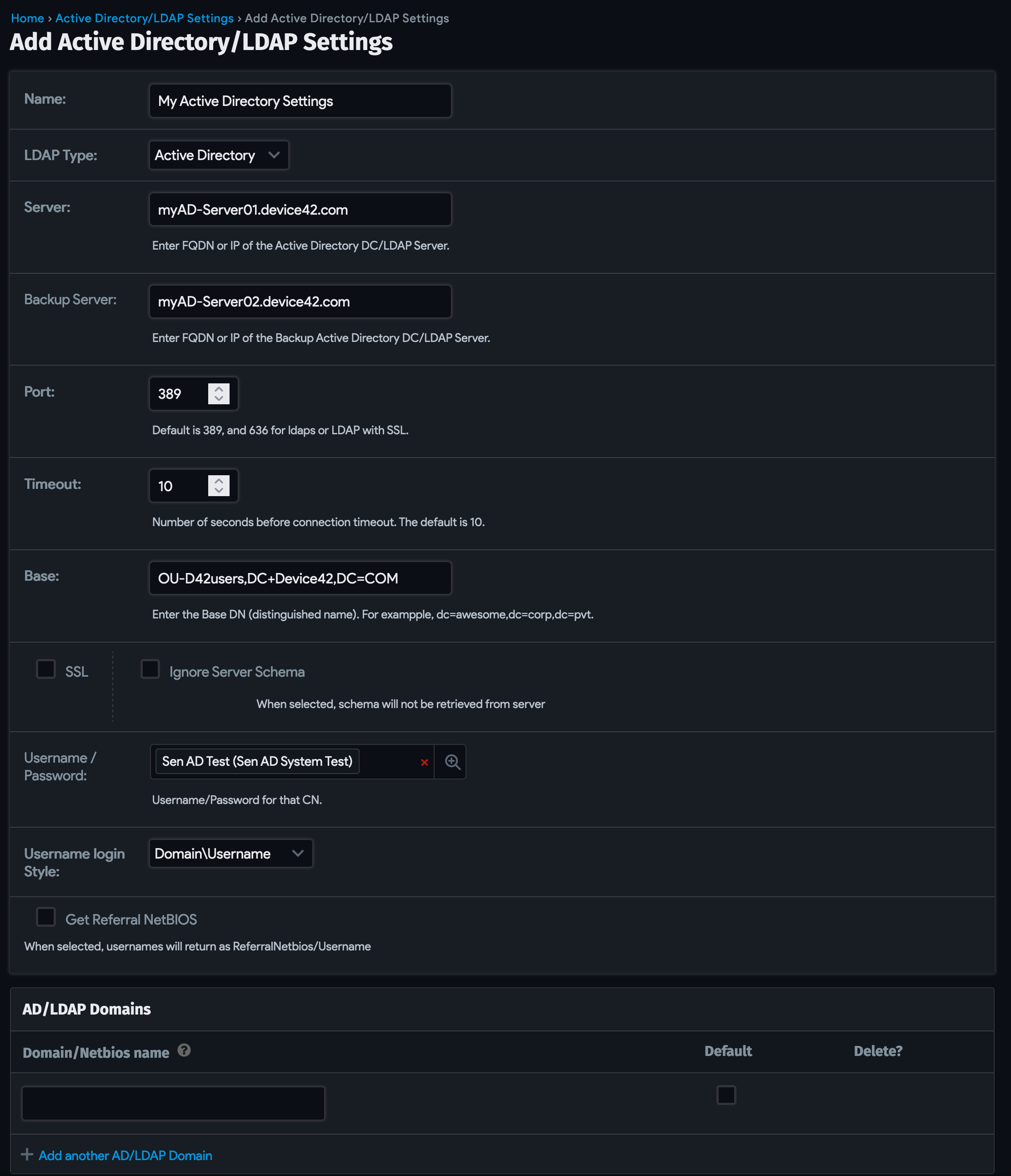Expand the Domain\Username selector chevron
Screen dimensions: 1011x1176
point(297,853)
